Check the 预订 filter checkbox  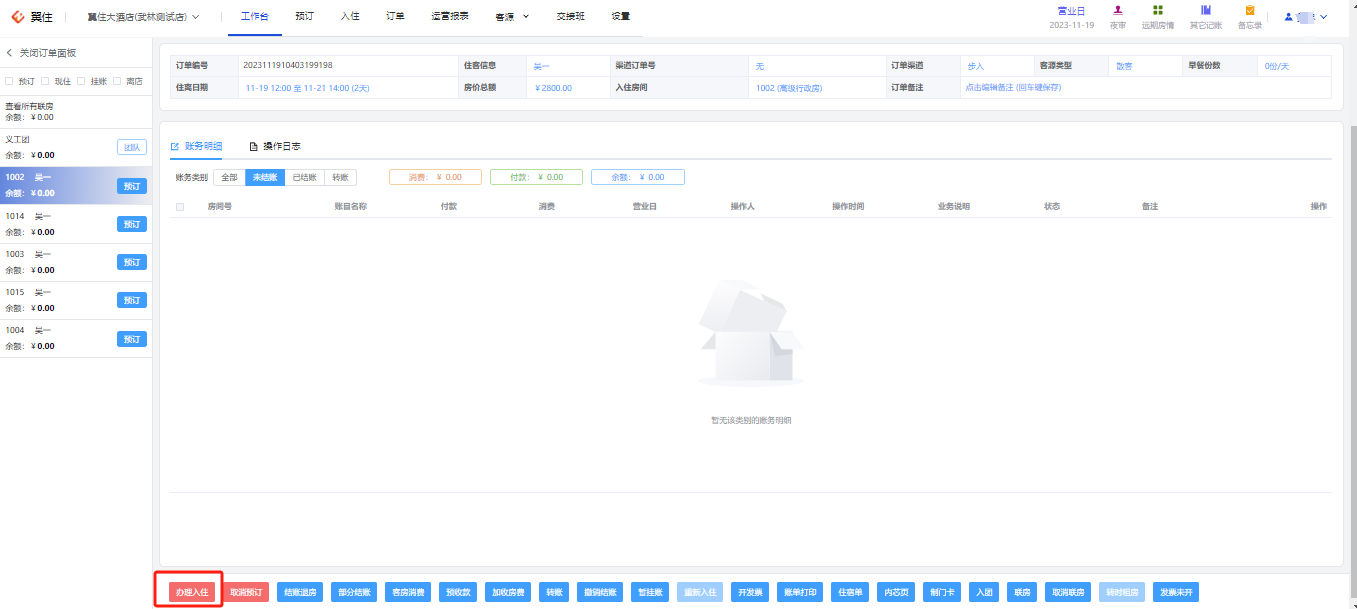[9, 81]
